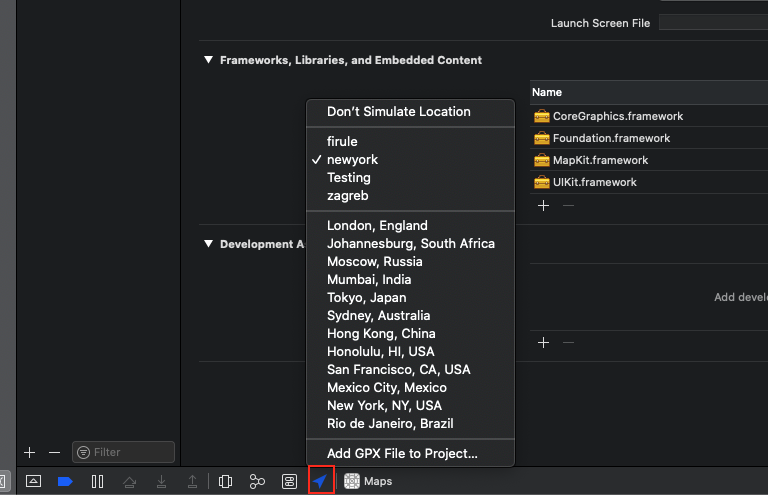Viewport: 768px width, 495px height.
Task: Choose Add GPX File to Project
Action: click(402, 453)
